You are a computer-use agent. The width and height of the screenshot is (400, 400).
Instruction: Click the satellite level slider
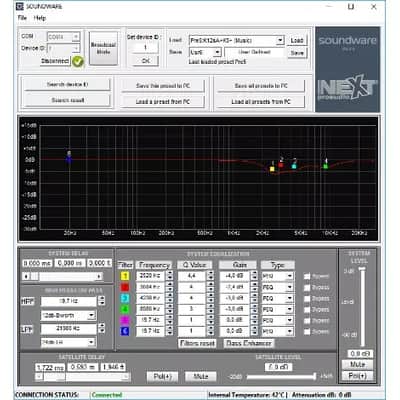[281, 377]
